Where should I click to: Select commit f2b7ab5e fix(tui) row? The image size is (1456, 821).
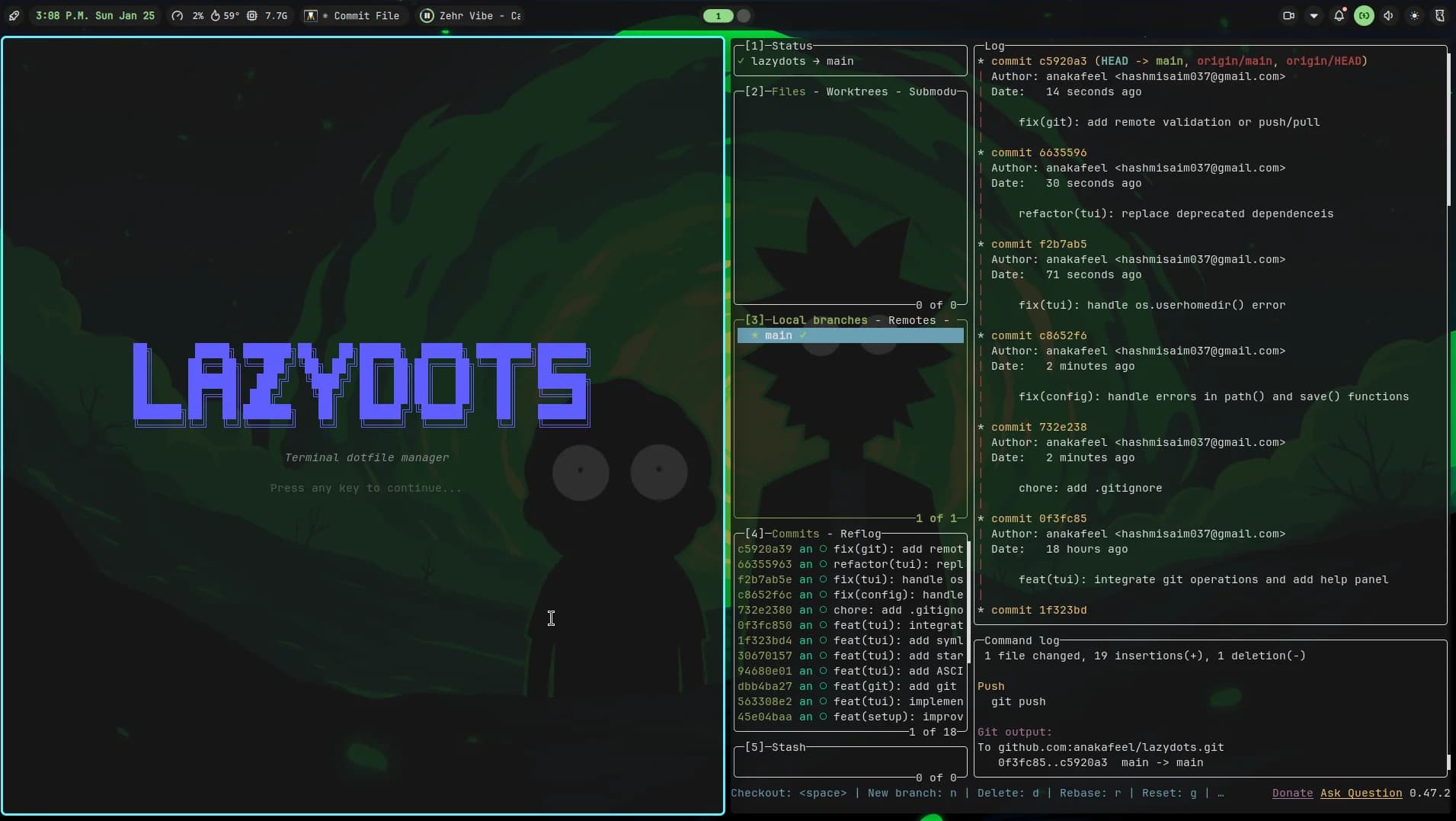coord(850,579)
